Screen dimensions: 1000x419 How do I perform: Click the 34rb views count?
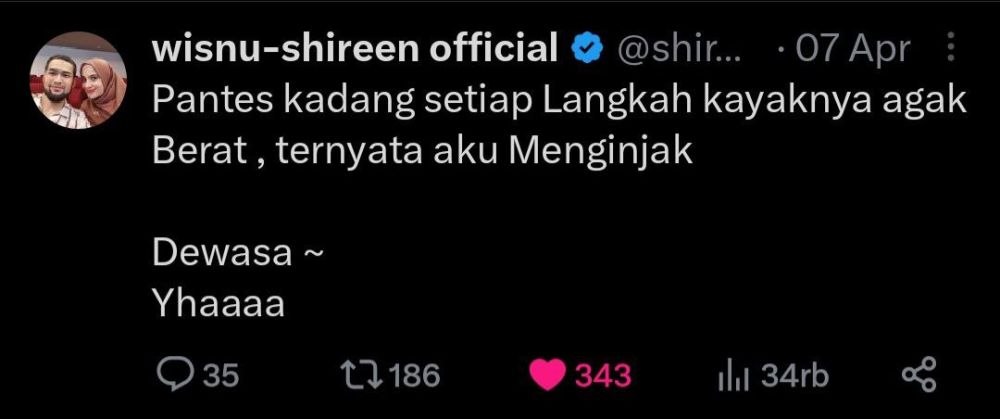click(795, 376)
